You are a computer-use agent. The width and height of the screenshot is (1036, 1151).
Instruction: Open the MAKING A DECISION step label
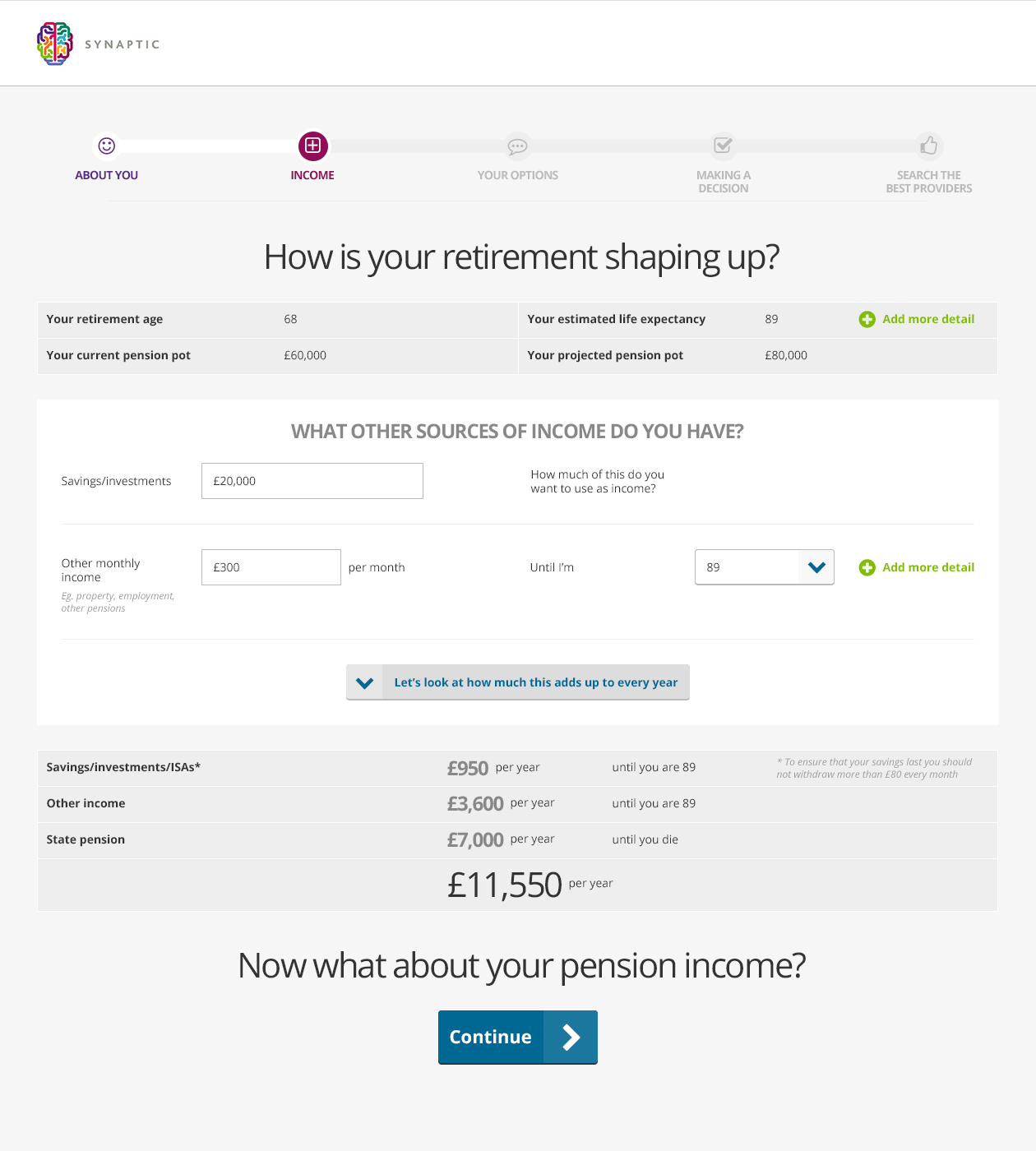coord(724,182)
